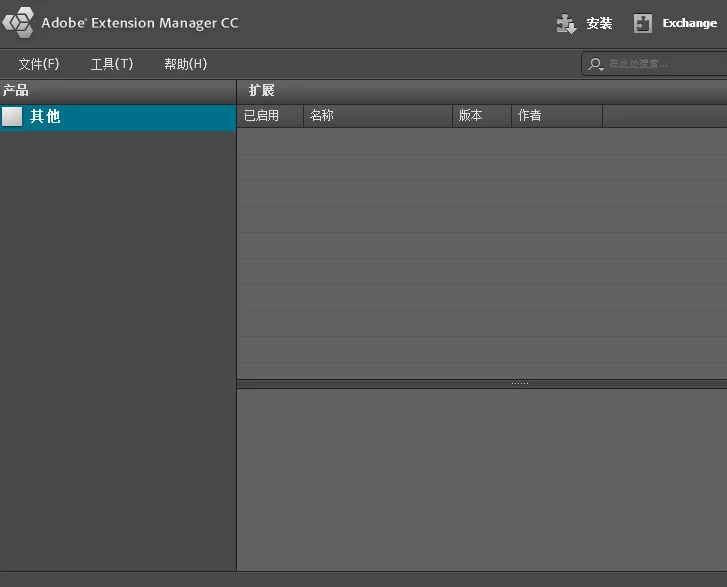This screenshot has width=727, height=587.
Task: Click the Adobe Extension Manager logo icon
Action: (18, 22)
